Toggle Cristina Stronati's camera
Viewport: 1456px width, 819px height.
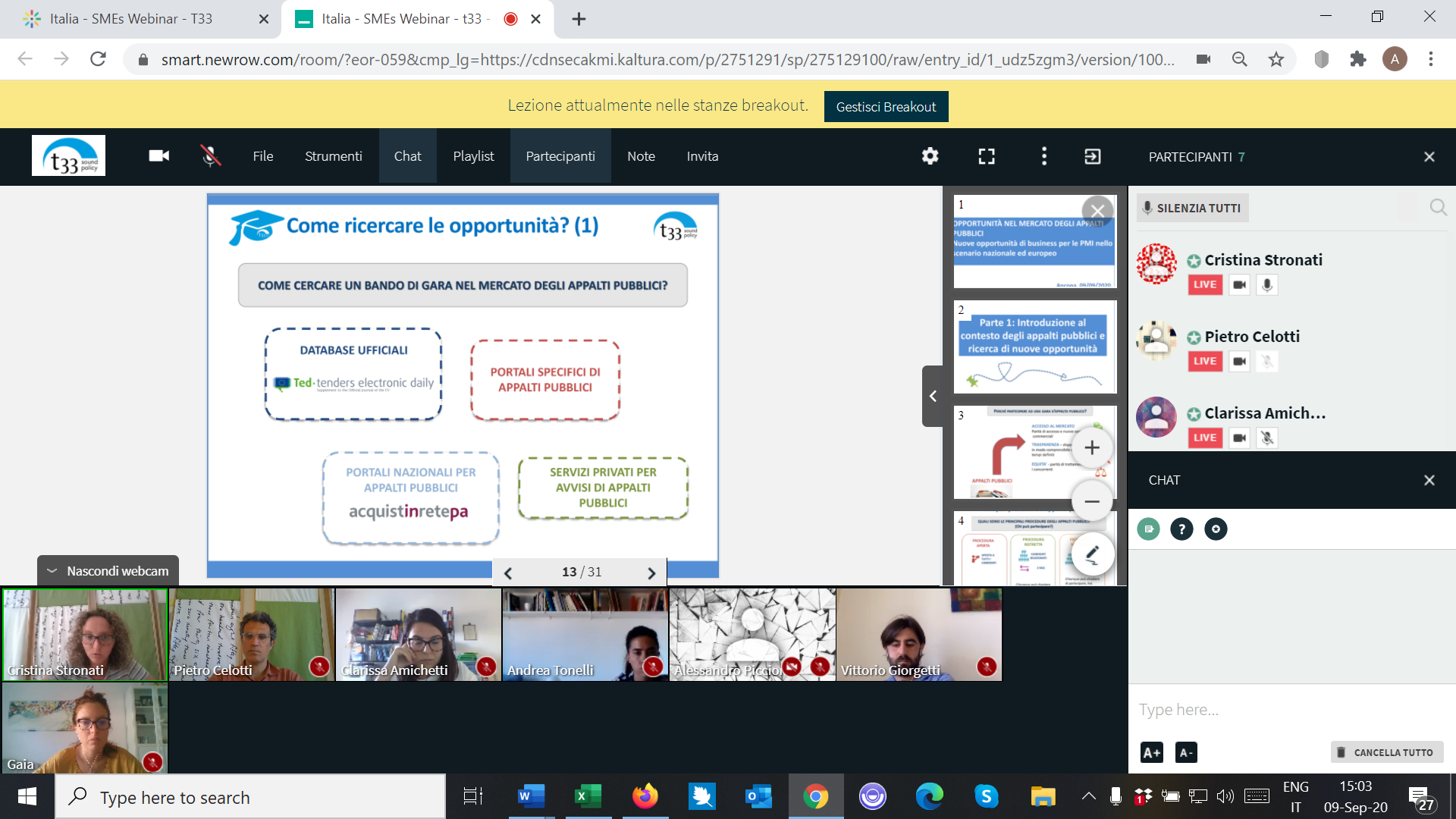pos(1239,284)
